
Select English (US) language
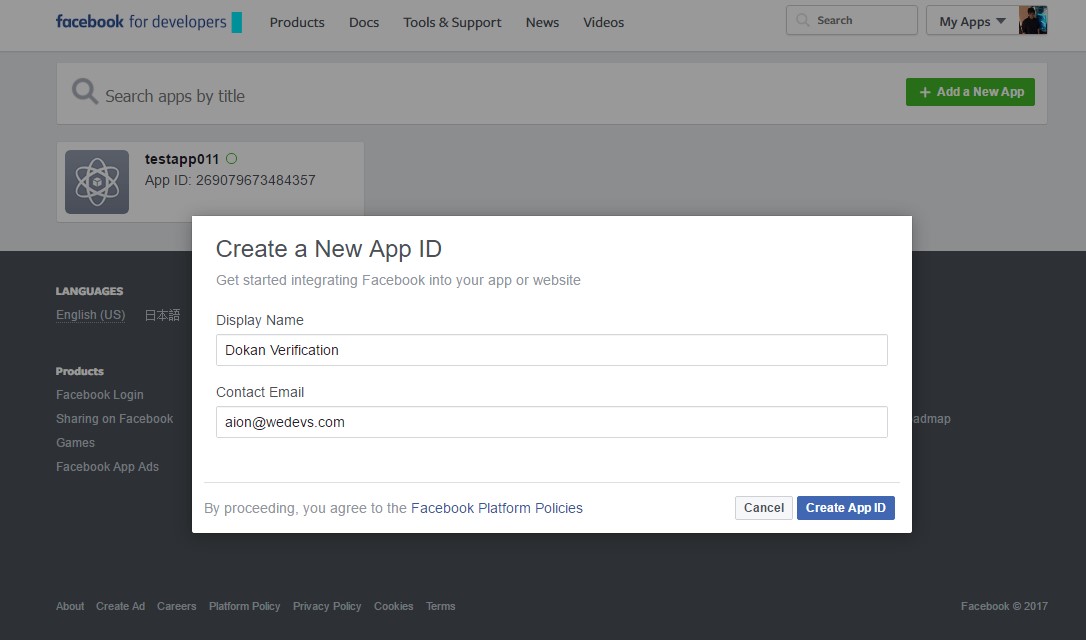tap(91, 314)
